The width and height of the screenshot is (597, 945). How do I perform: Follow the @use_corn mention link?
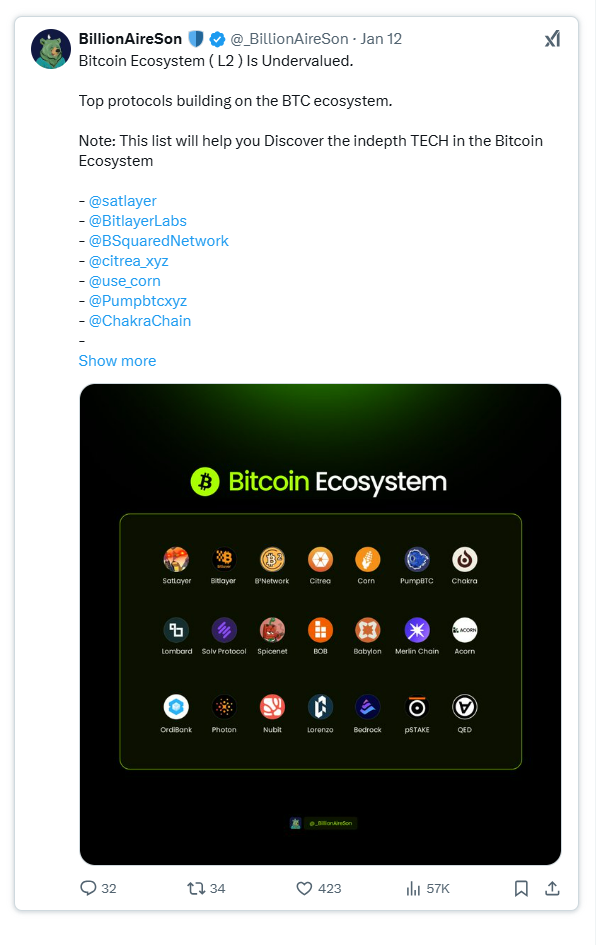[x=125, y=281]
